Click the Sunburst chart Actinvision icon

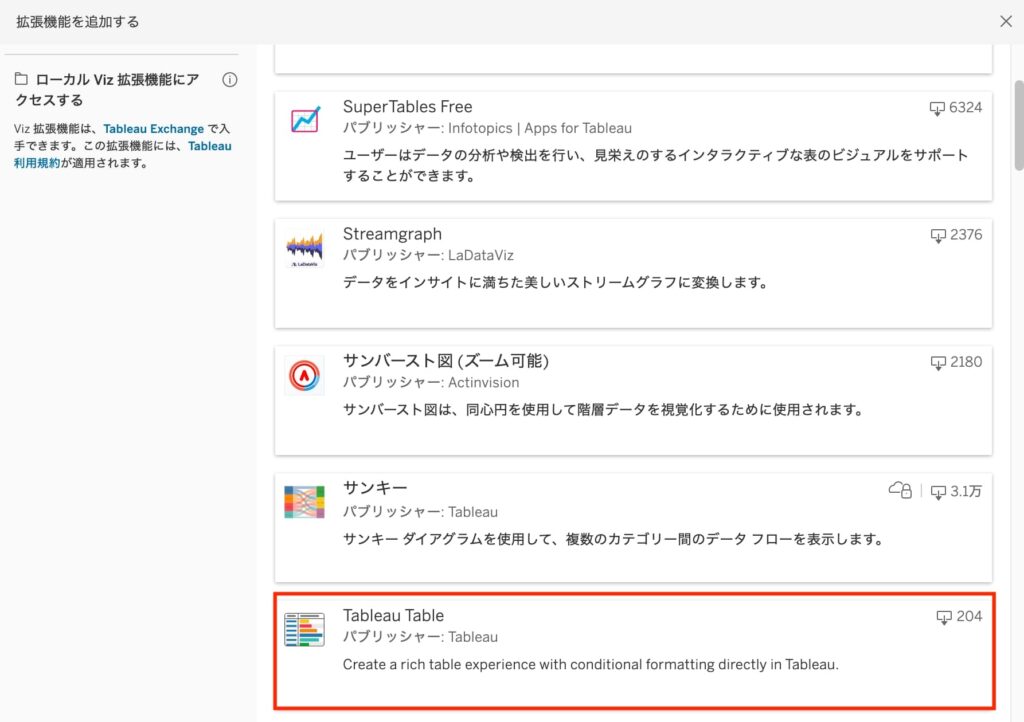304,375
